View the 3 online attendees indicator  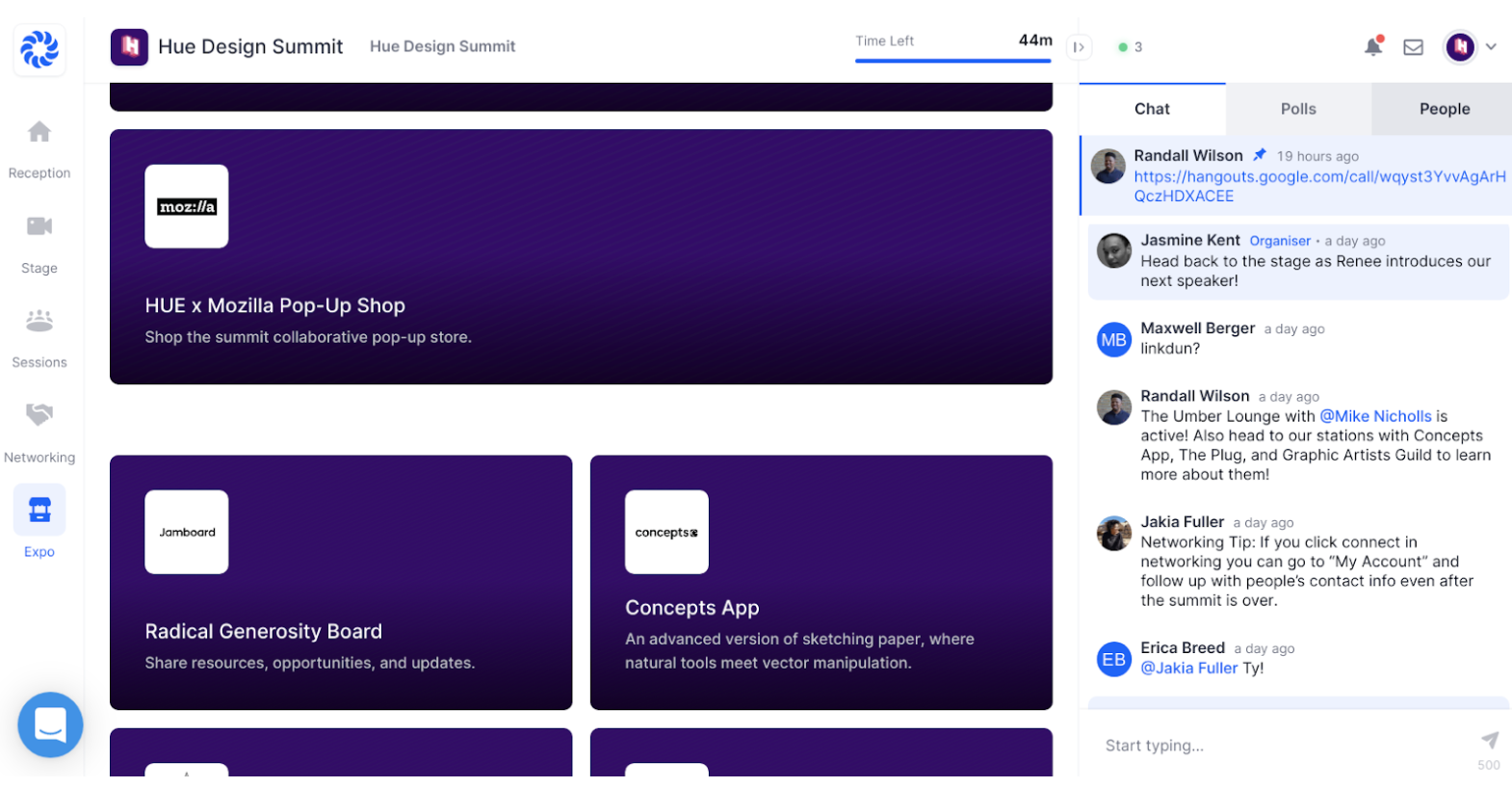pyautogui.click(x=1131, y=47)
